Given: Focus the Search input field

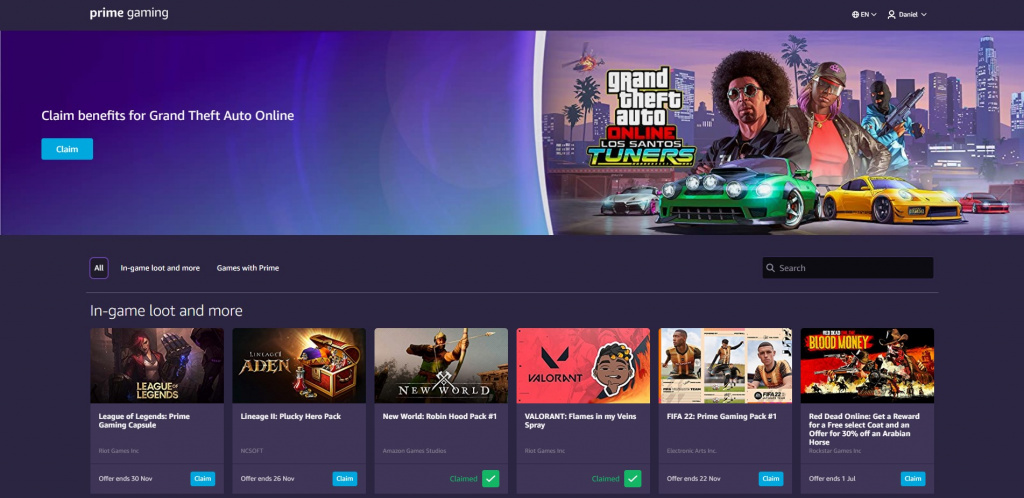Looking at the screenshot, I should (x=848, y=268).
